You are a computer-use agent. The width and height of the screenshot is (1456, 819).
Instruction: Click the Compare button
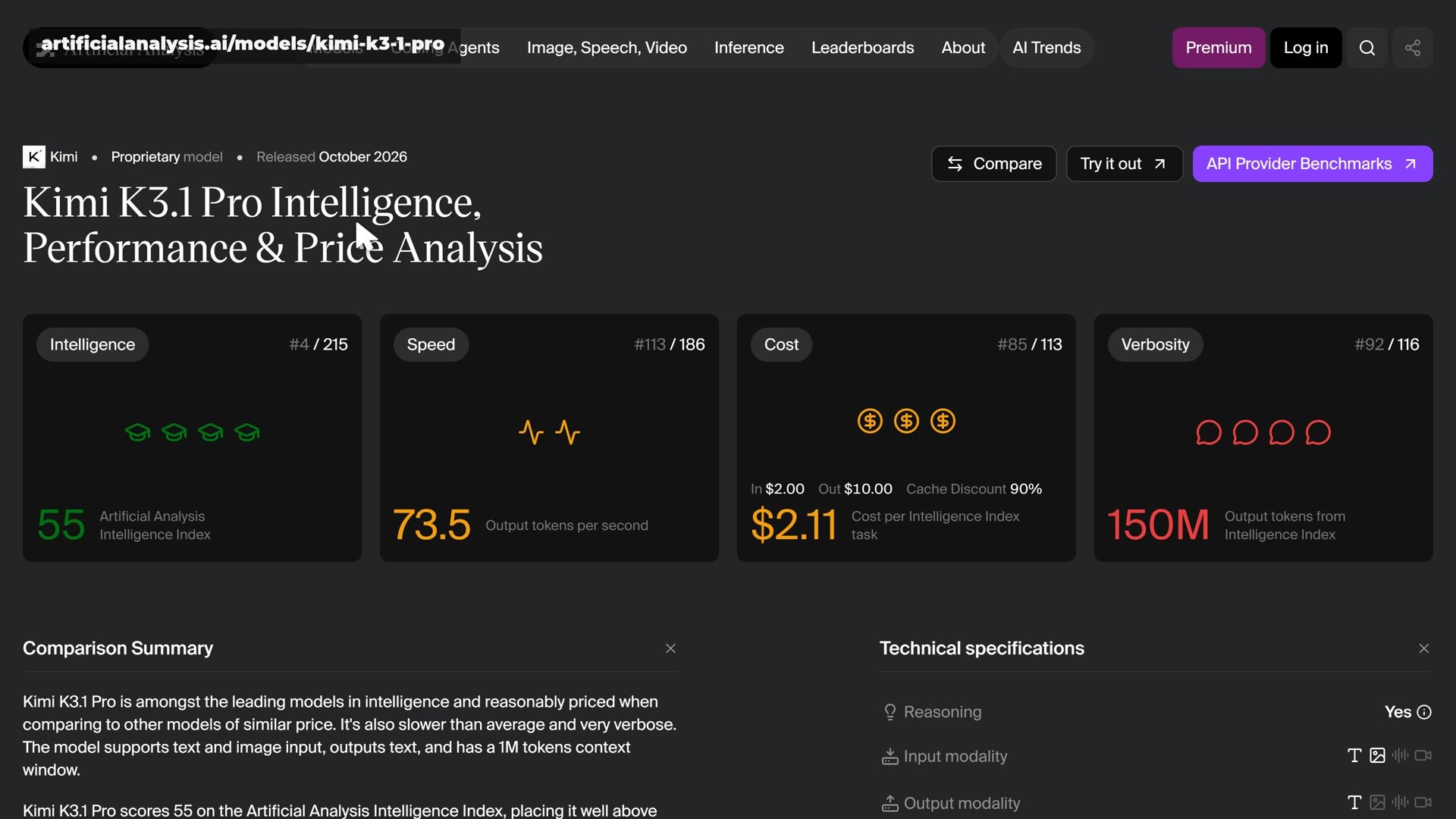tap(993, 164)
